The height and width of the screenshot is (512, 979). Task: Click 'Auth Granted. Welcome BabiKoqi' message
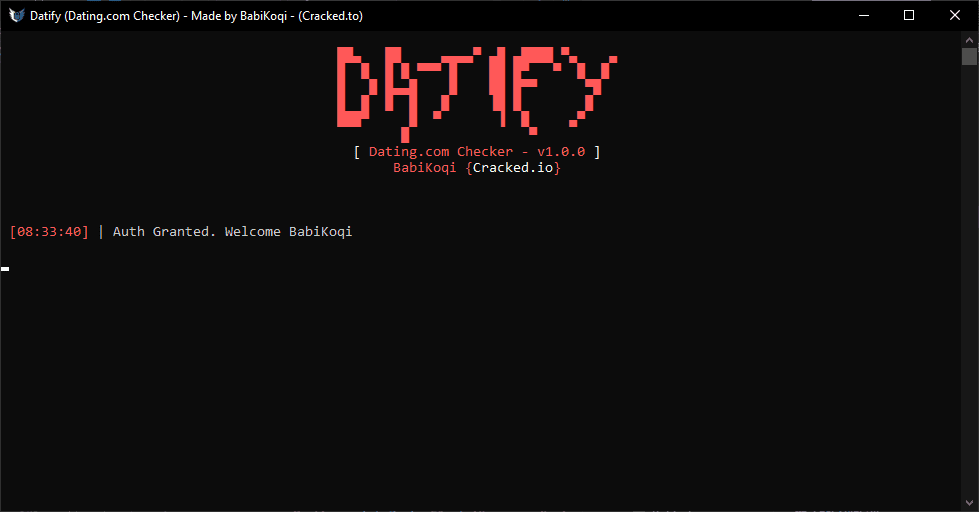(x=232, y=232)
